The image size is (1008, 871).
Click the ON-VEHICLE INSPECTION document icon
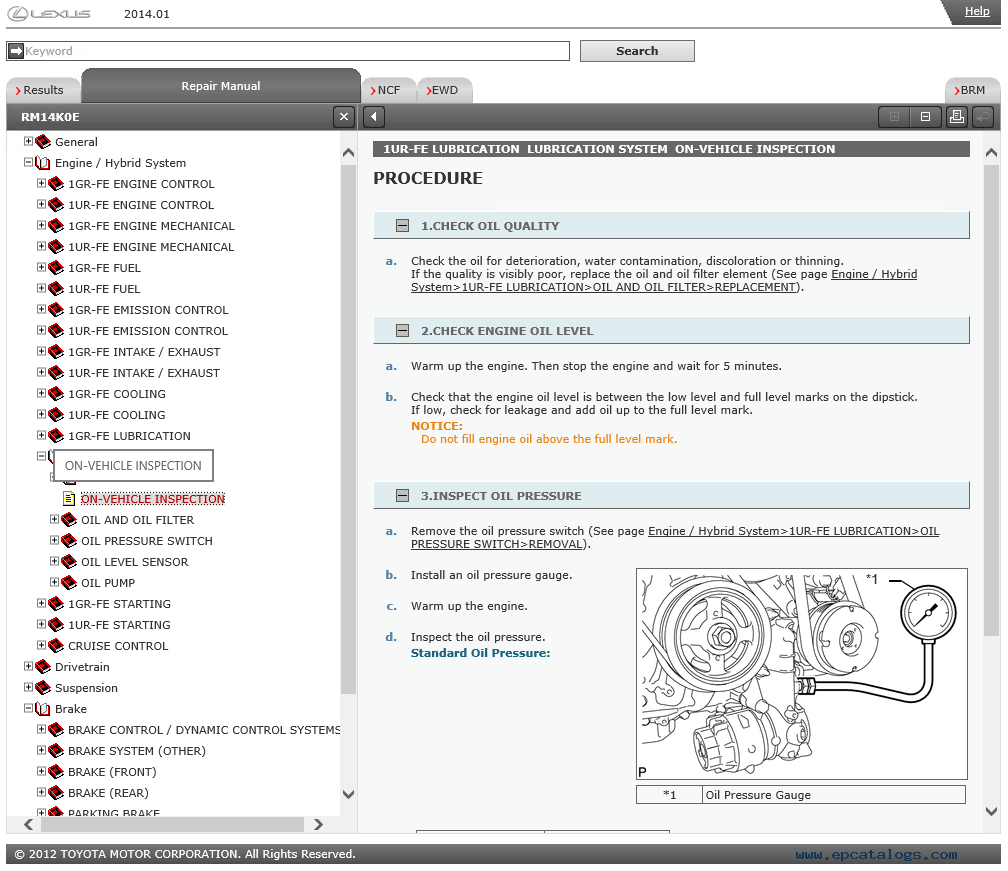(x=69, y=499)
